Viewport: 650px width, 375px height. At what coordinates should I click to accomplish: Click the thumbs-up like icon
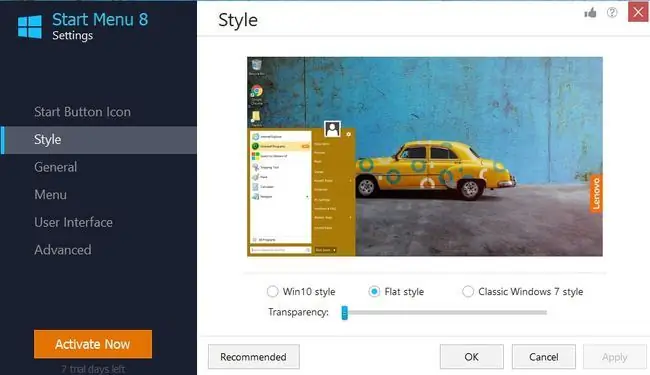[x=590, y=13]
